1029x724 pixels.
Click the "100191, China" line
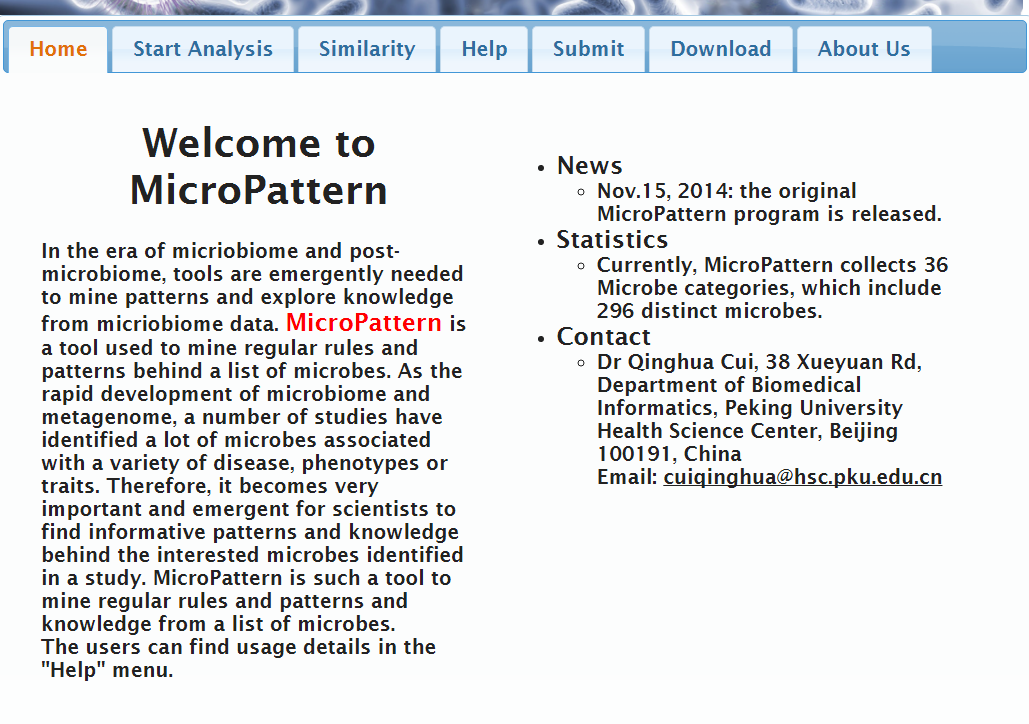[669, 454]
